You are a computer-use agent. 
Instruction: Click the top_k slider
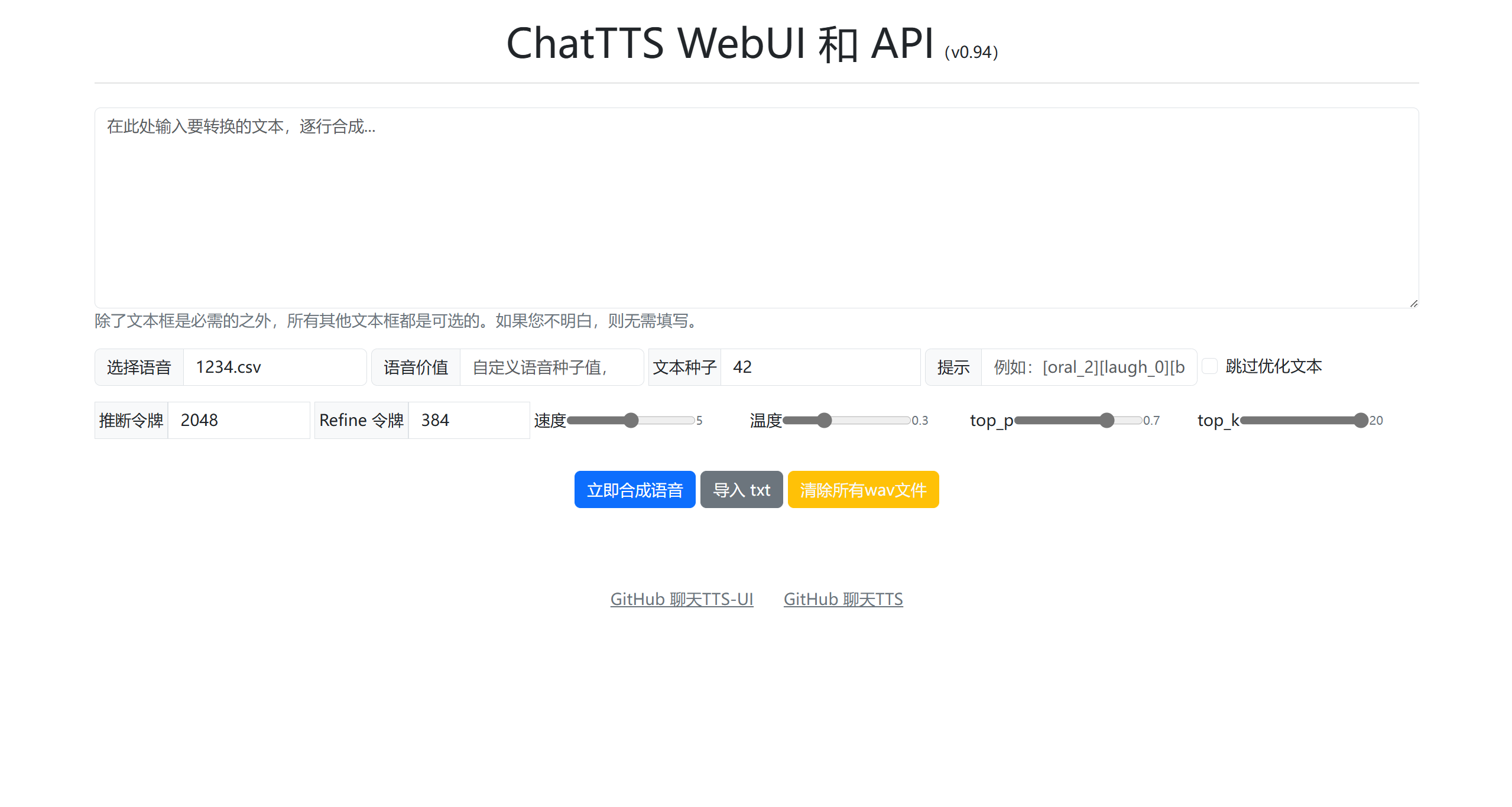[x=1305, y=420]
